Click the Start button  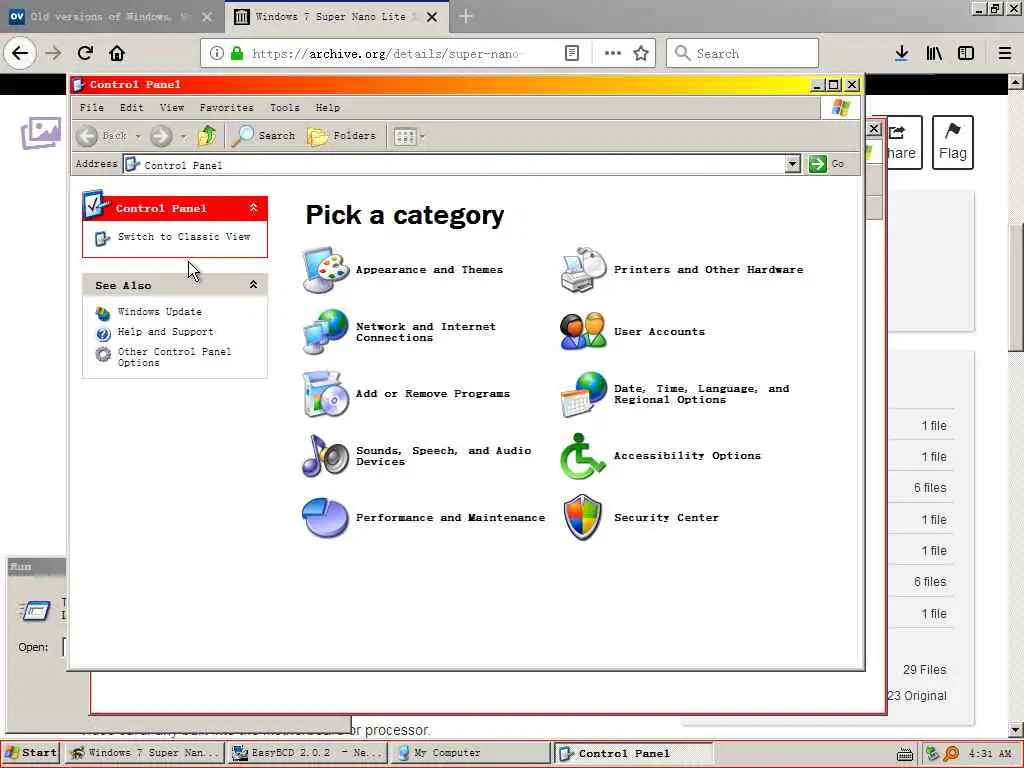tap(31, 753)
